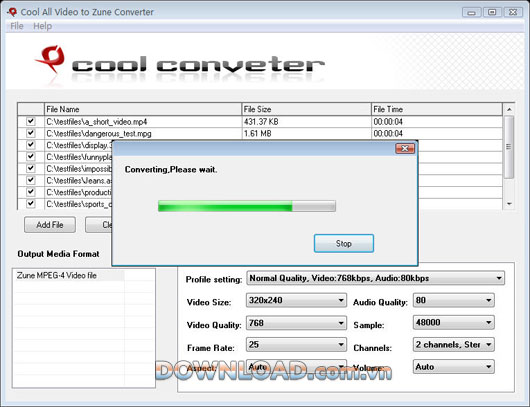
Task: Toggle the producti file row checkbox
Action: [31, 192]
